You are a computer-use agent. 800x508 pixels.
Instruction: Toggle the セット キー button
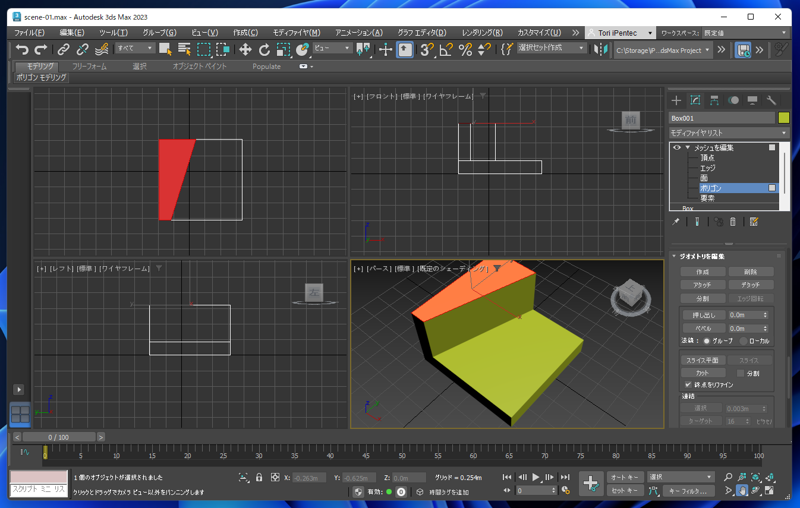(624, 491)
